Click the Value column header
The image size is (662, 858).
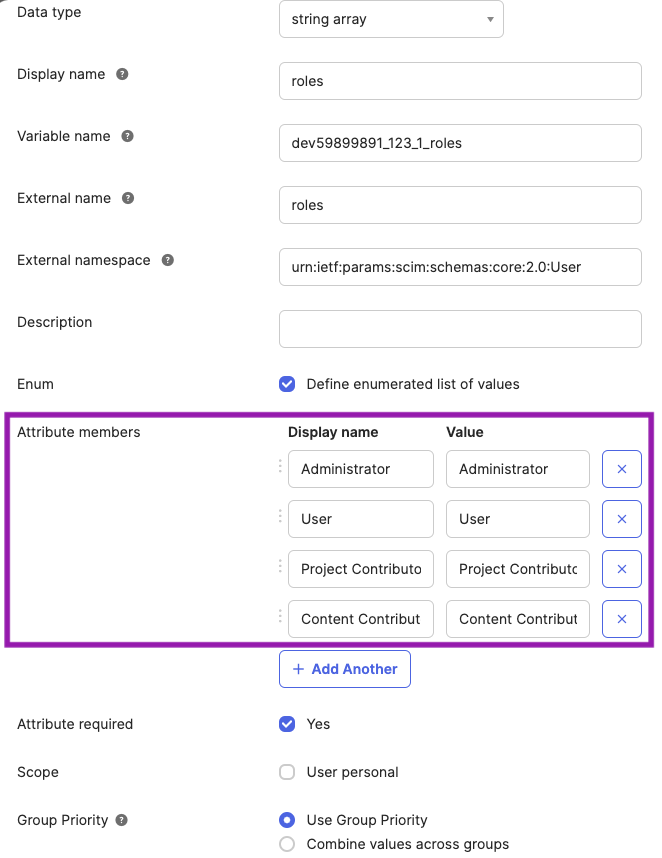(x=464, y=432)
